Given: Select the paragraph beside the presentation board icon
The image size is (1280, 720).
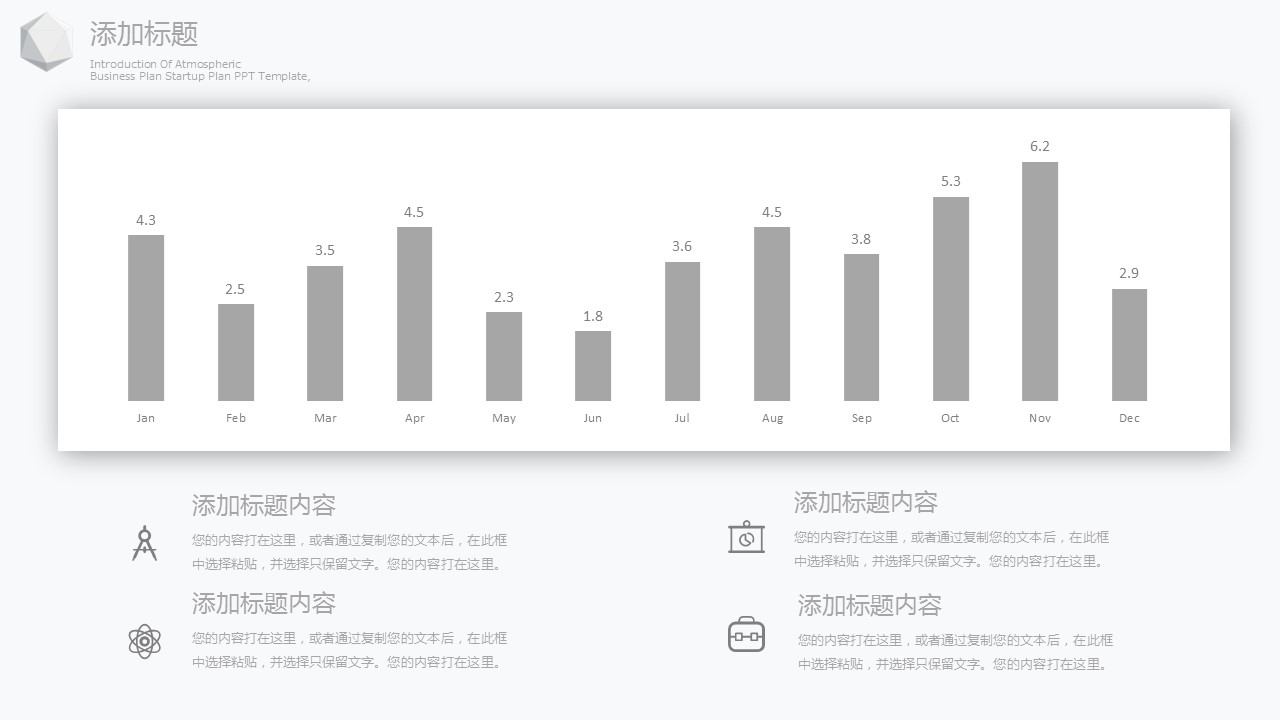Looking at the screenshot, I should click(951, 549).
